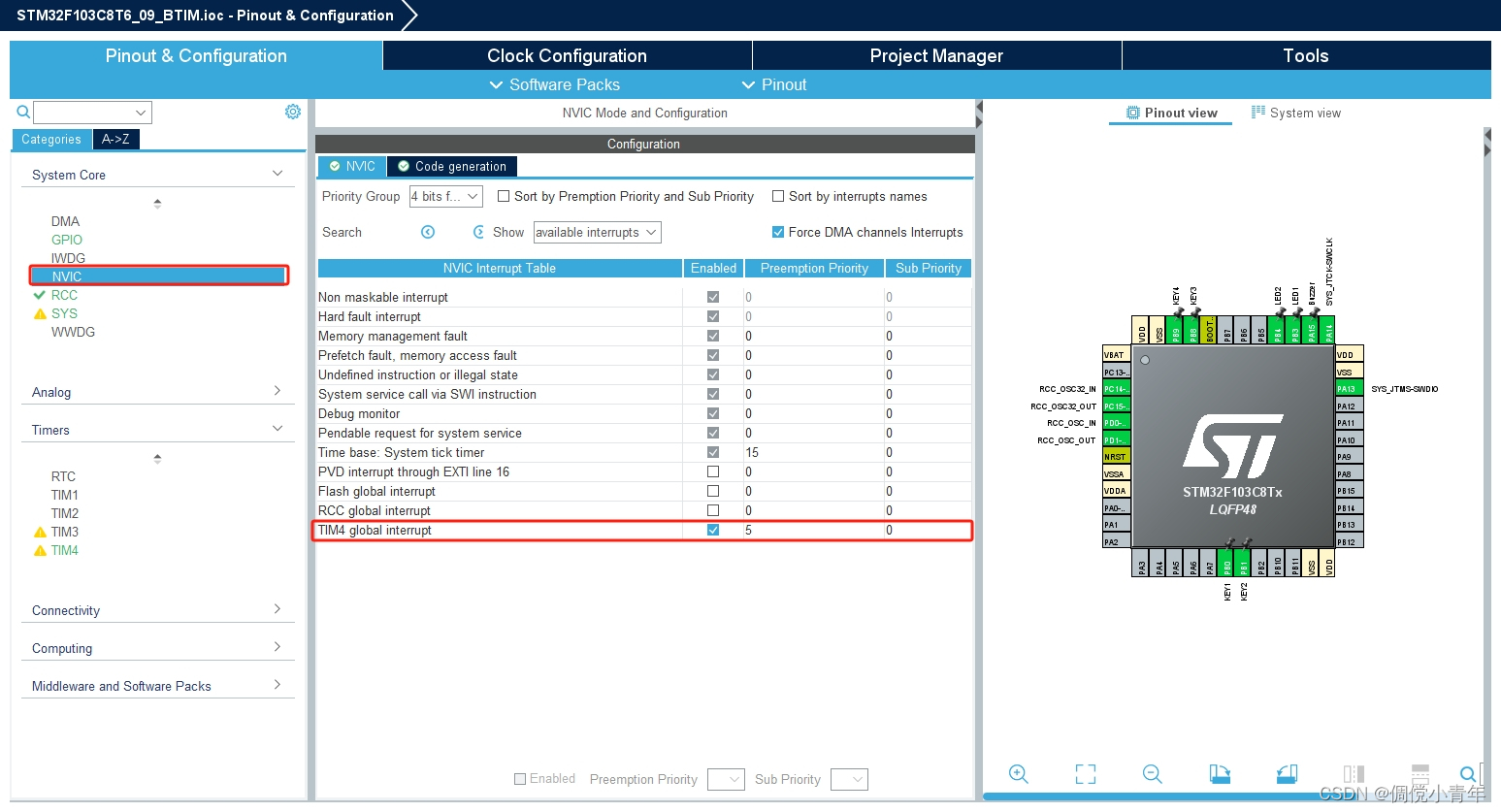Open the category search combo box
Screen dimensions: 1501x812
click(x=93, y=113)
